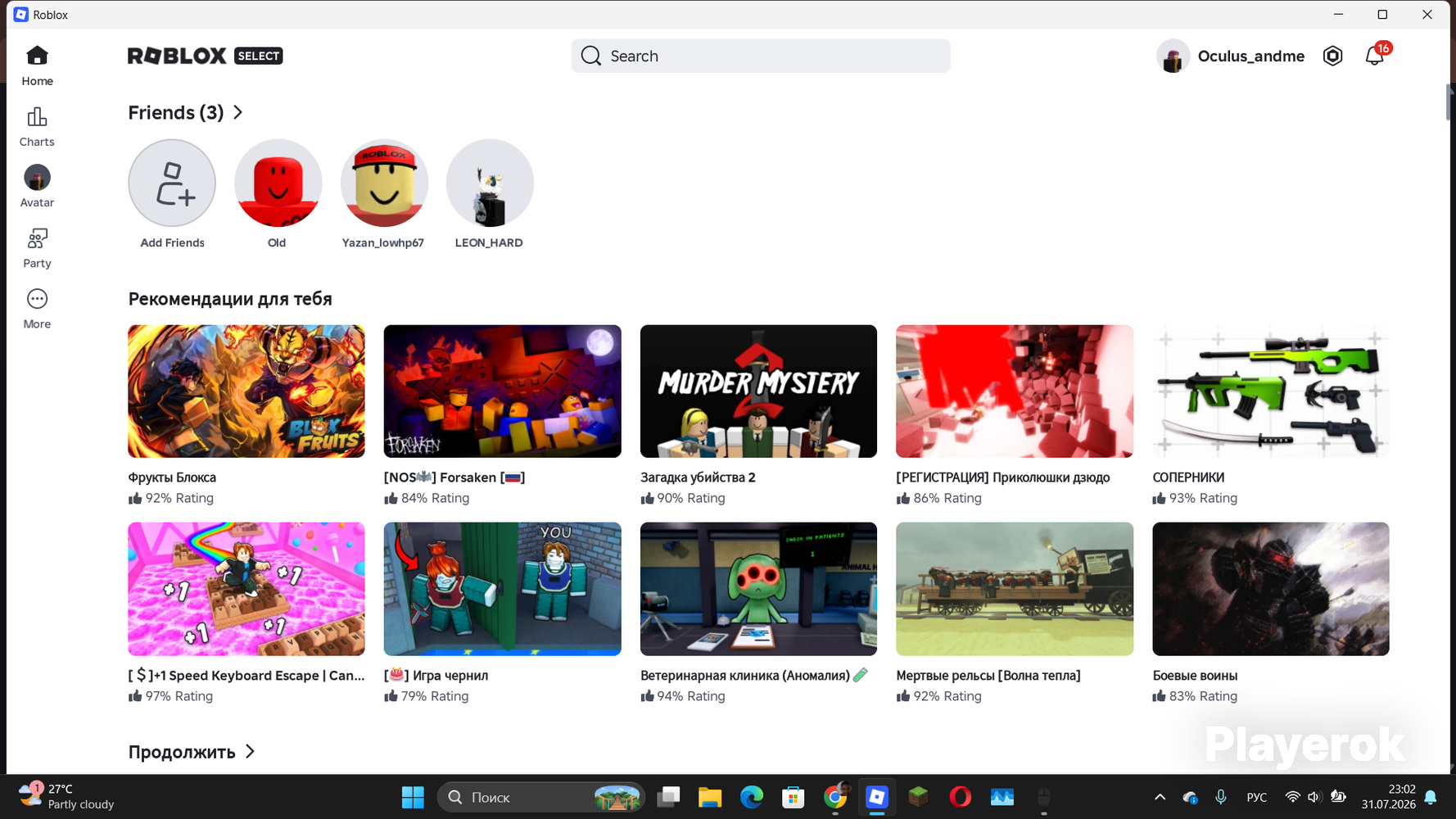Open Microsoft Store from the taskbar
The height and width of the screenshot is (819, 1456).
(794, 797)
